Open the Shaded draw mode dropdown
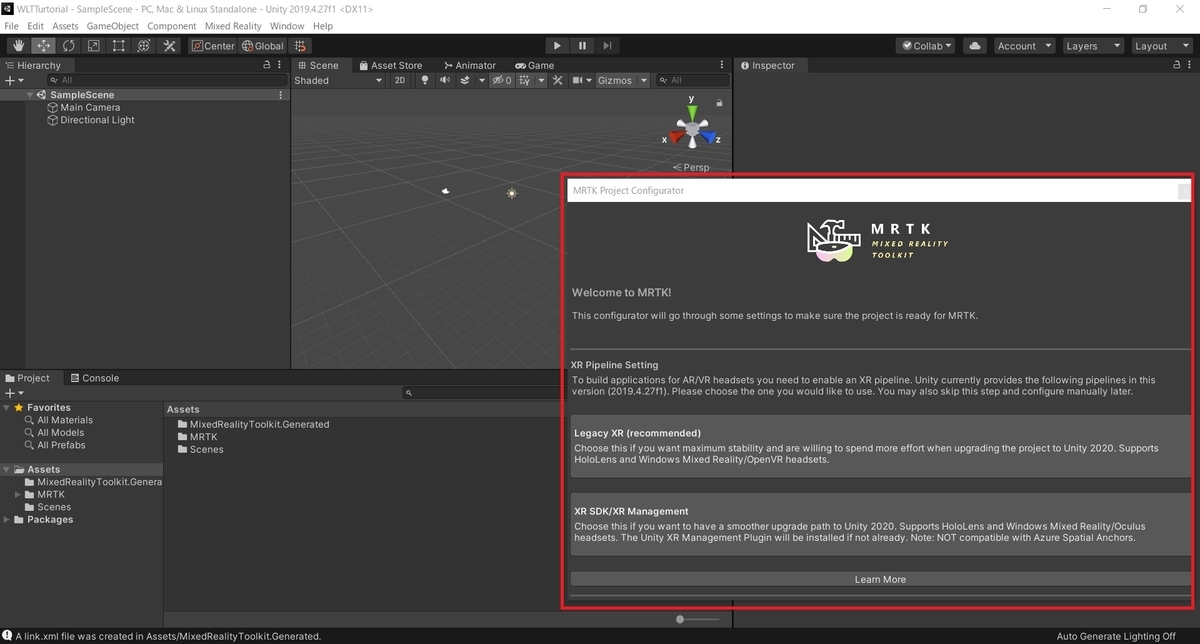The image size is (1200, 644). click(x=338, y=80)
